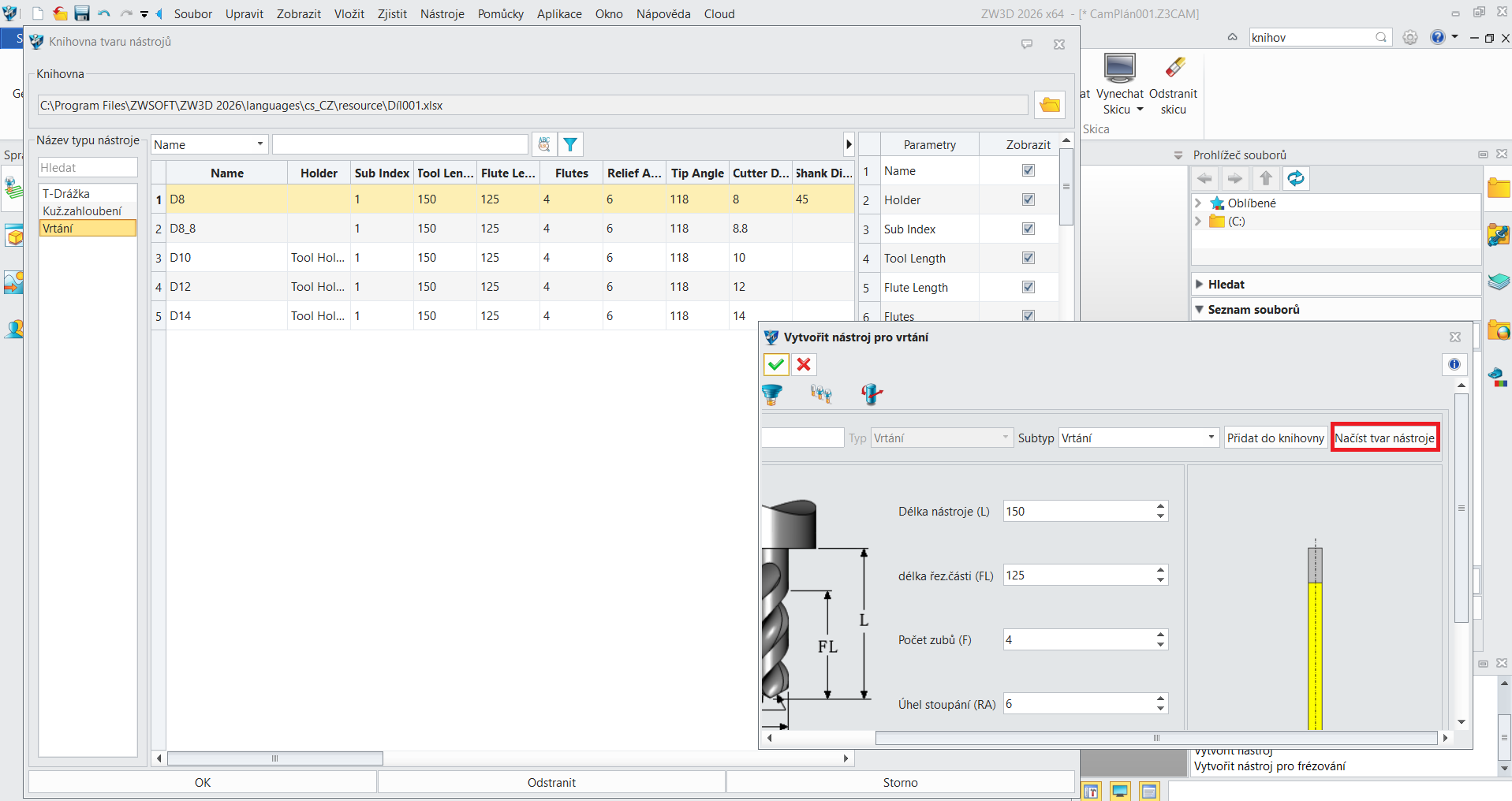This screenshot has height=801, width=1512.
Task: Click the refresh icon in file browser
Action: pos(1296,179)
